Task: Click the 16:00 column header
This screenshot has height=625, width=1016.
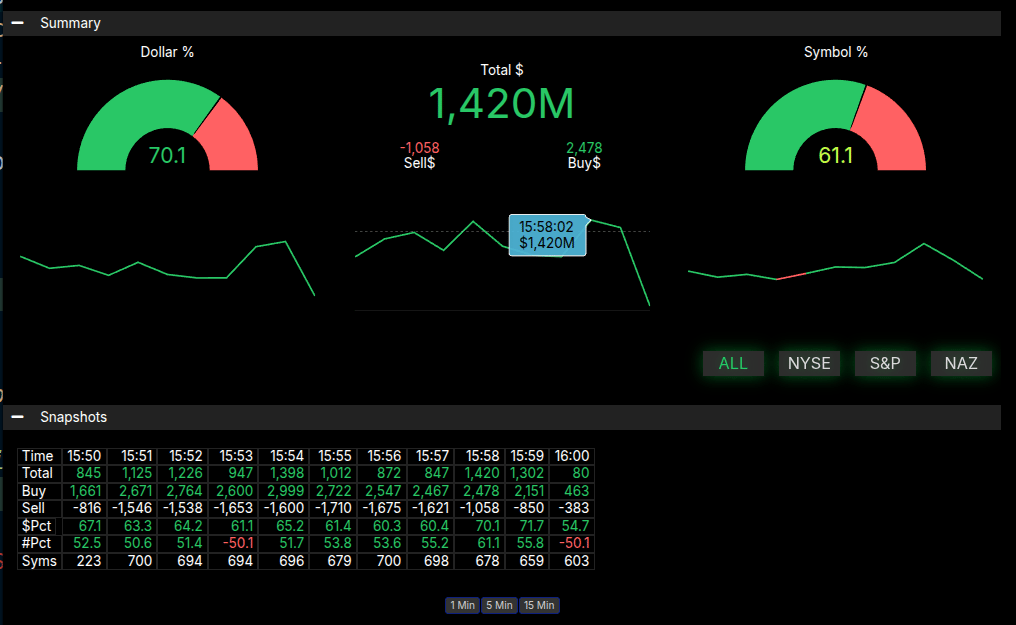Action: point(572,456)
